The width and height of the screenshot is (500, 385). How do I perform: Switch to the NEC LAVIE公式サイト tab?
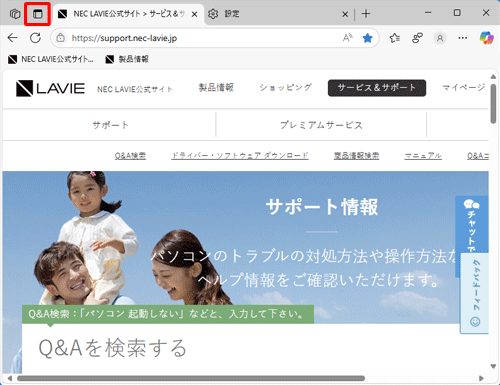pyautogui.click(x=128, y=14)
